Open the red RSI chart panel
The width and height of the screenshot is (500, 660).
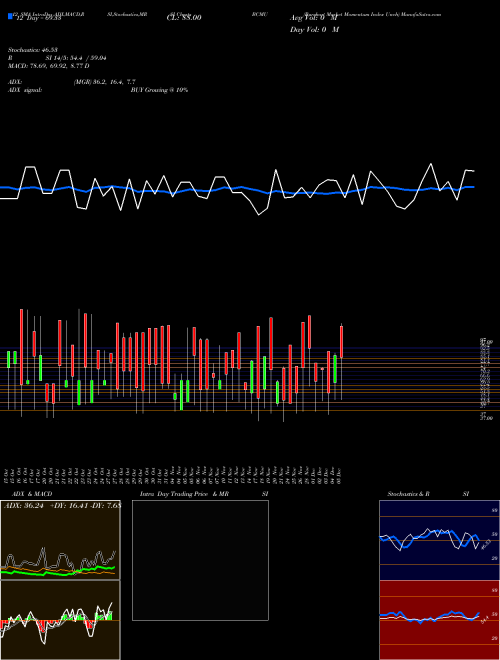(439, 620)
